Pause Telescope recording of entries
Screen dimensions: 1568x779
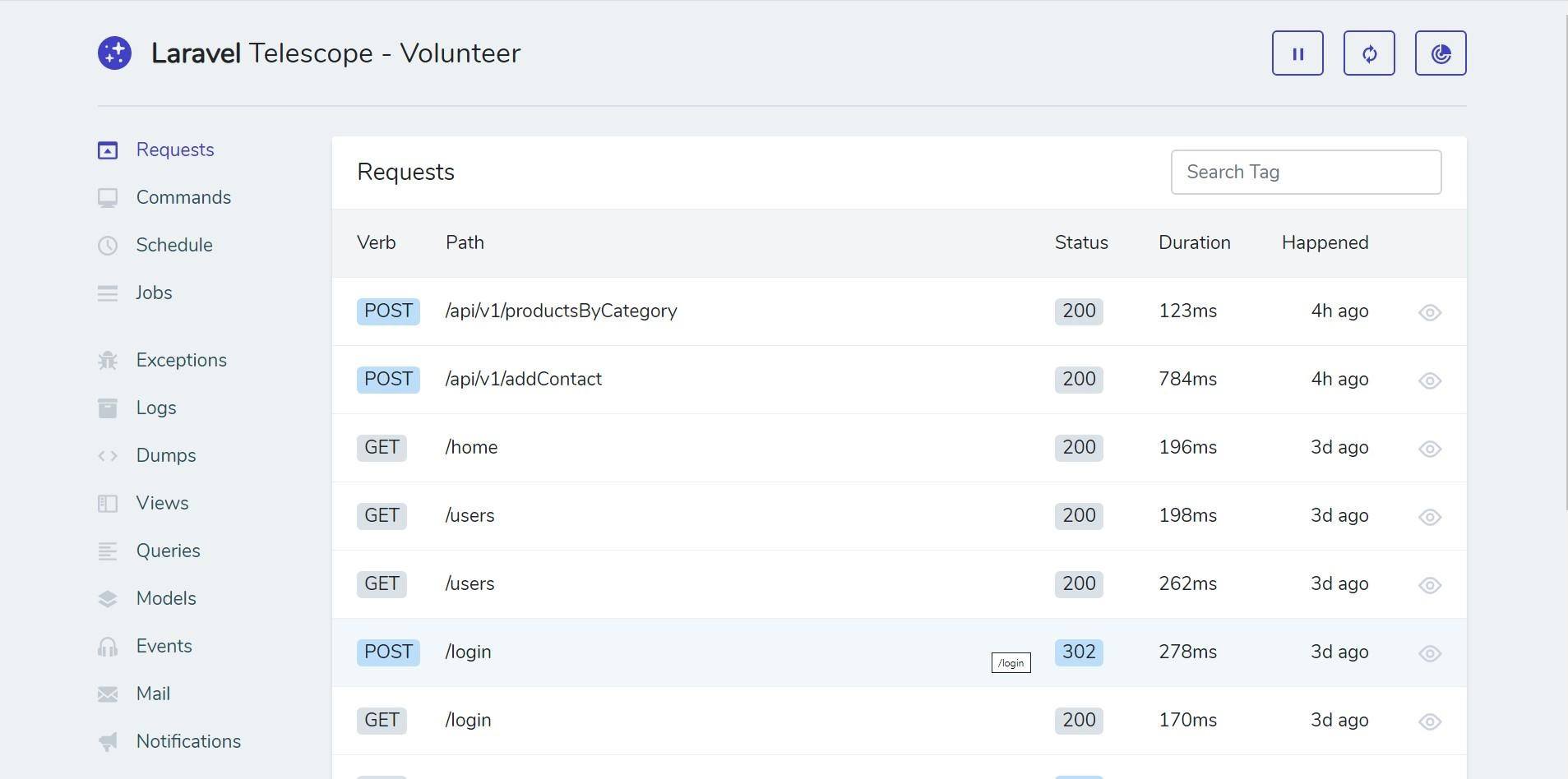pyautogui.click(x=1297, y=53)
